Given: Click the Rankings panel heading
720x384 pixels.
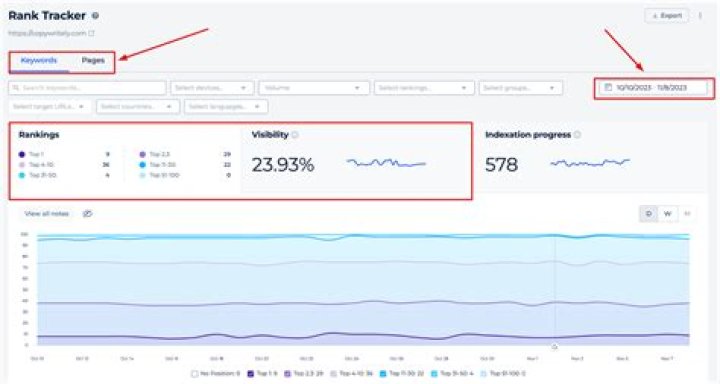Looking at the screenshot, I should pos(39,135).
